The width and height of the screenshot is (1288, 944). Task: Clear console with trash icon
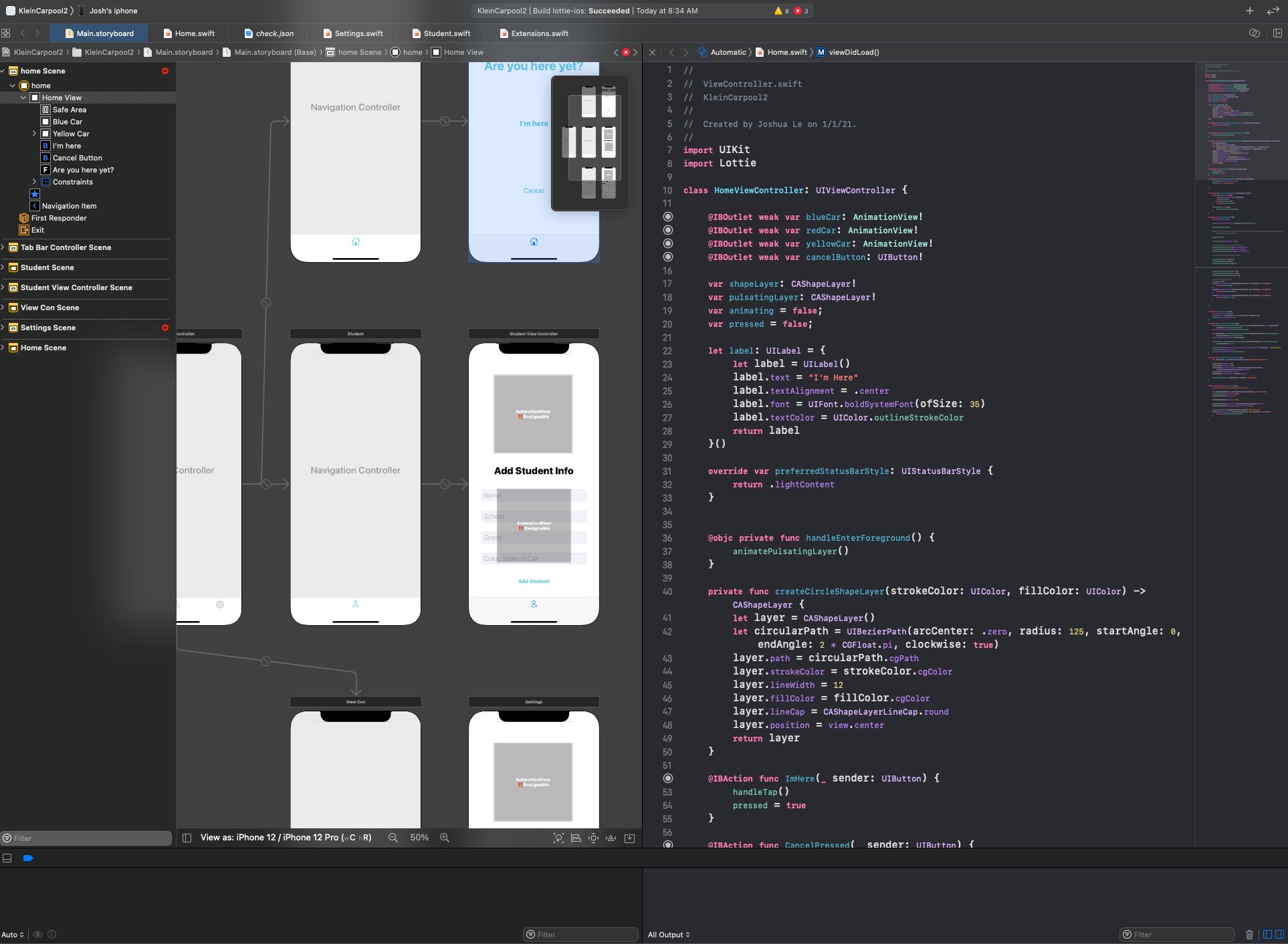(1249, 935)
